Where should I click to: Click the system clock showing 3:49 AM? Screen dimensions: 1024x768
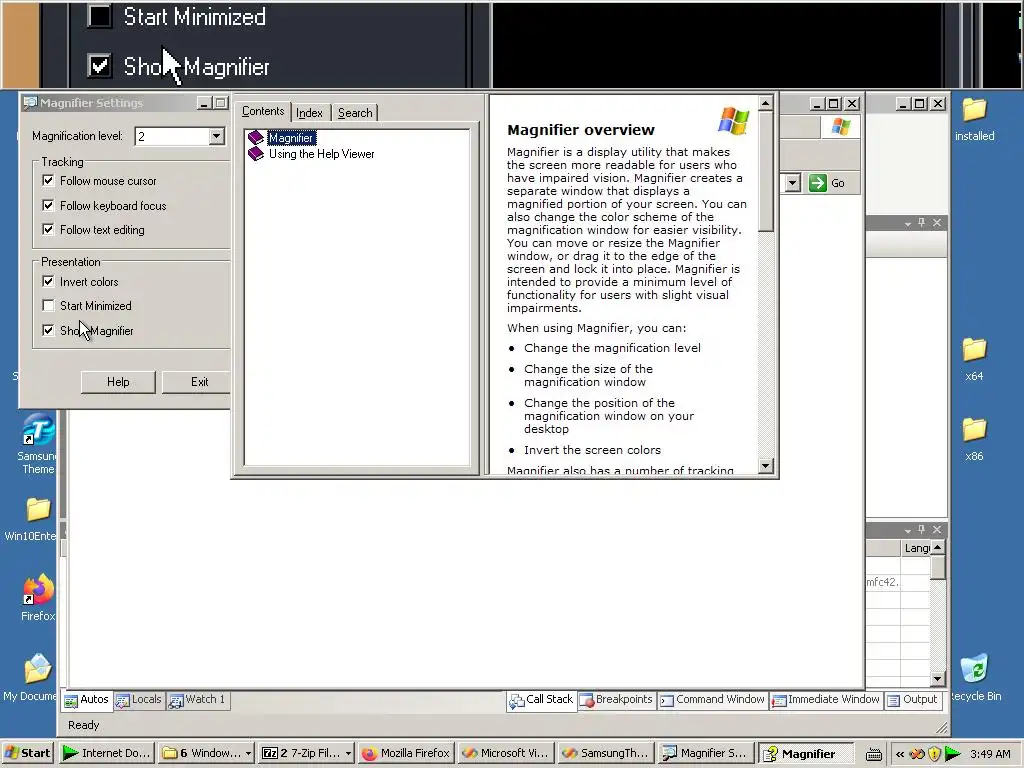point(990,754)
